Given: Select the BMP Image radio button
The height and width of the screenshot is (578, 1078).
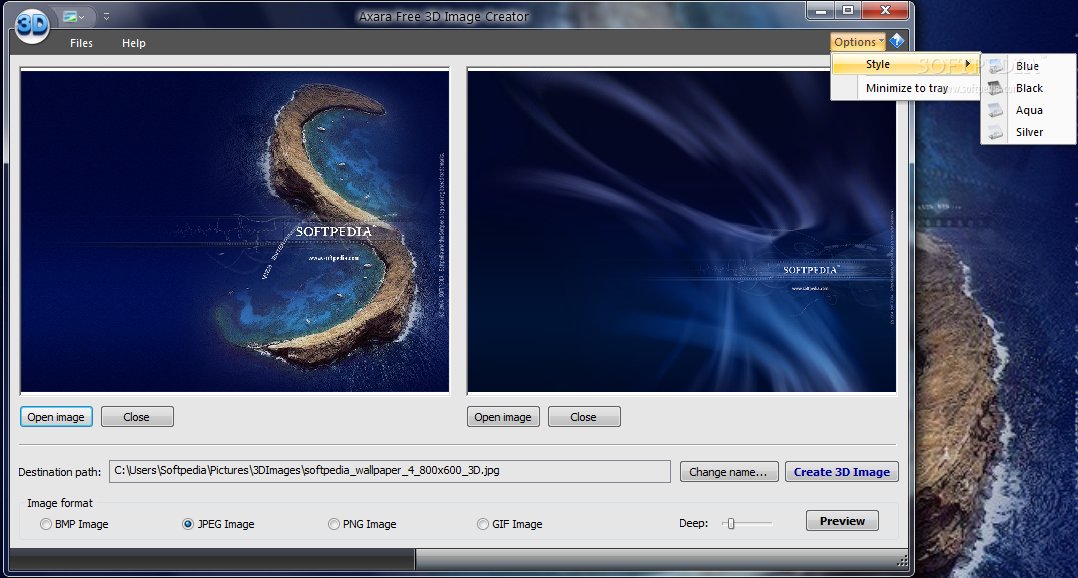Looking at the screenshot, I should [46, 524].
